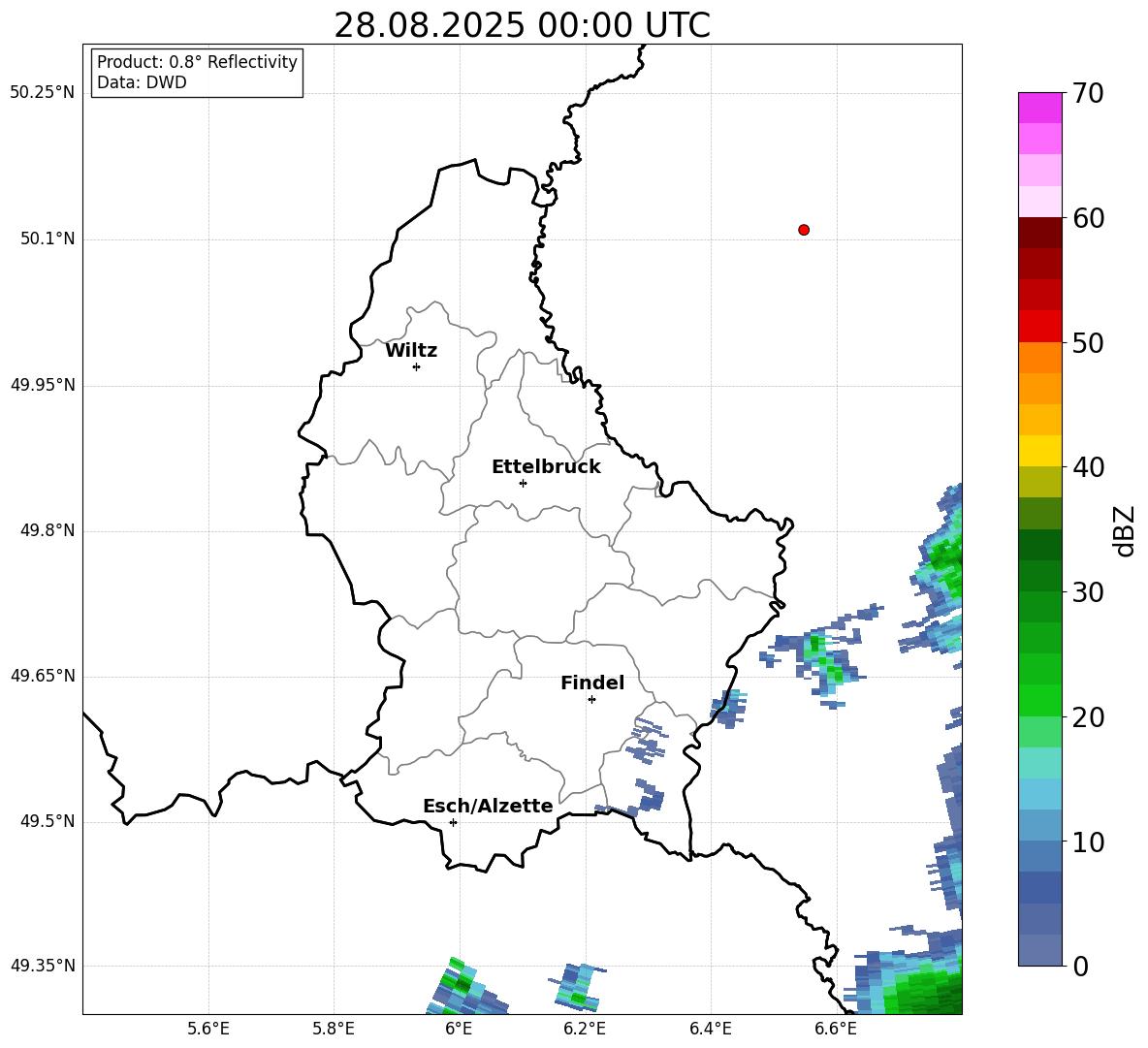The image size is (1148, 1048).
Task: Click the dBZ colorbar axis label
Action: (1124, 530)
